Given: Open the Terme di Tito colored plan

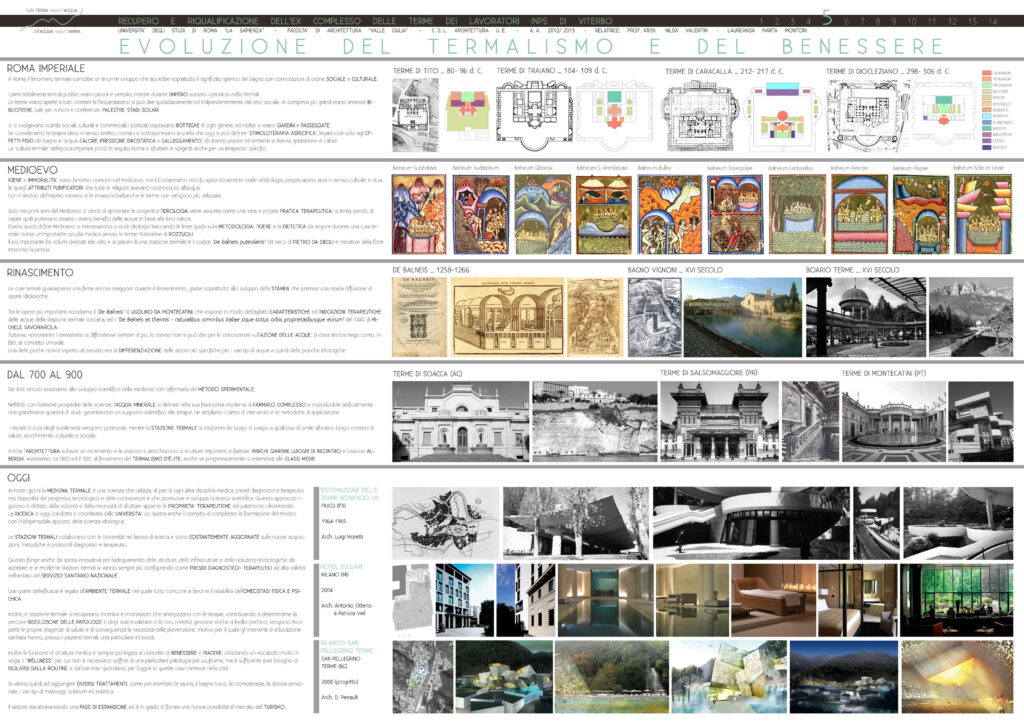Looking at the screenshot, I should (468, 114).
